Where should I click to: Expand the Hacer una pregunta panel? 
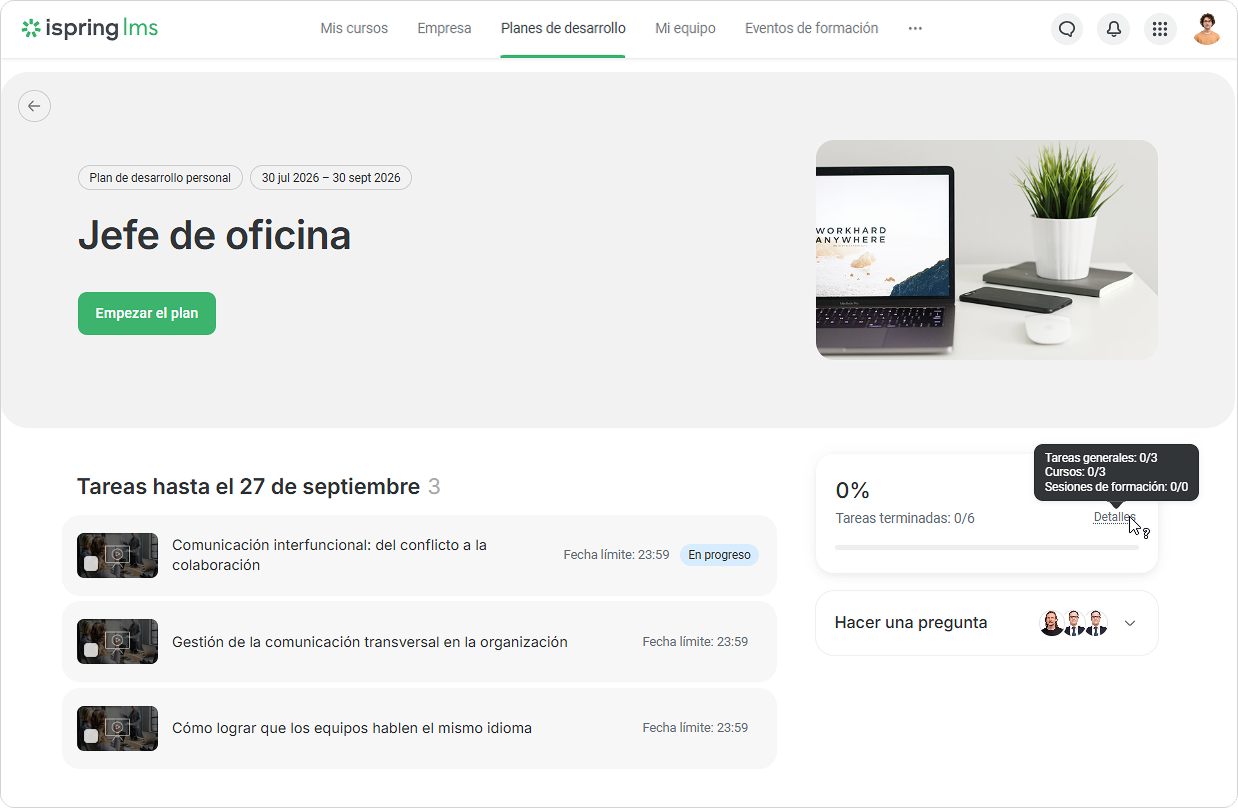click(1130, 623)
